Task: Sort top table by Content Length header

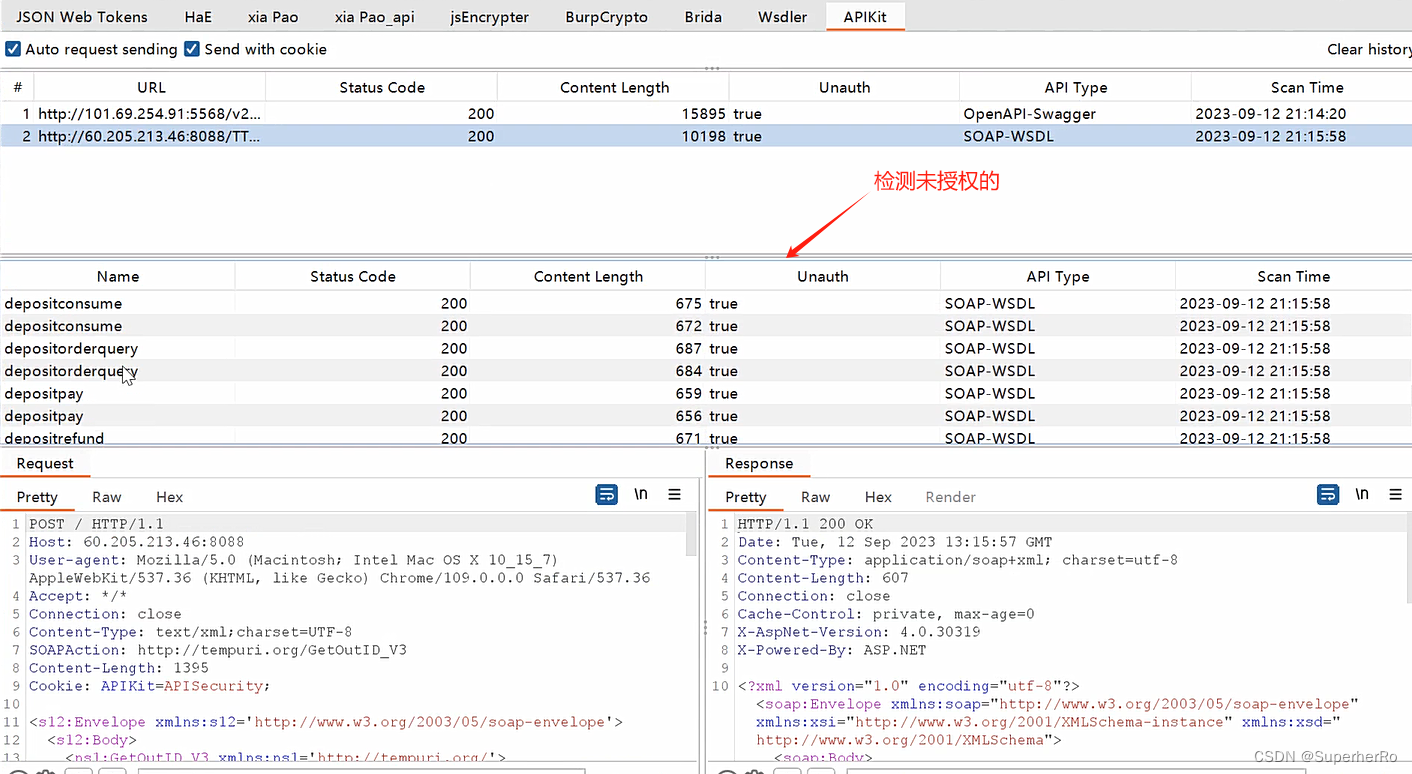Action: [x=614, y=88]
